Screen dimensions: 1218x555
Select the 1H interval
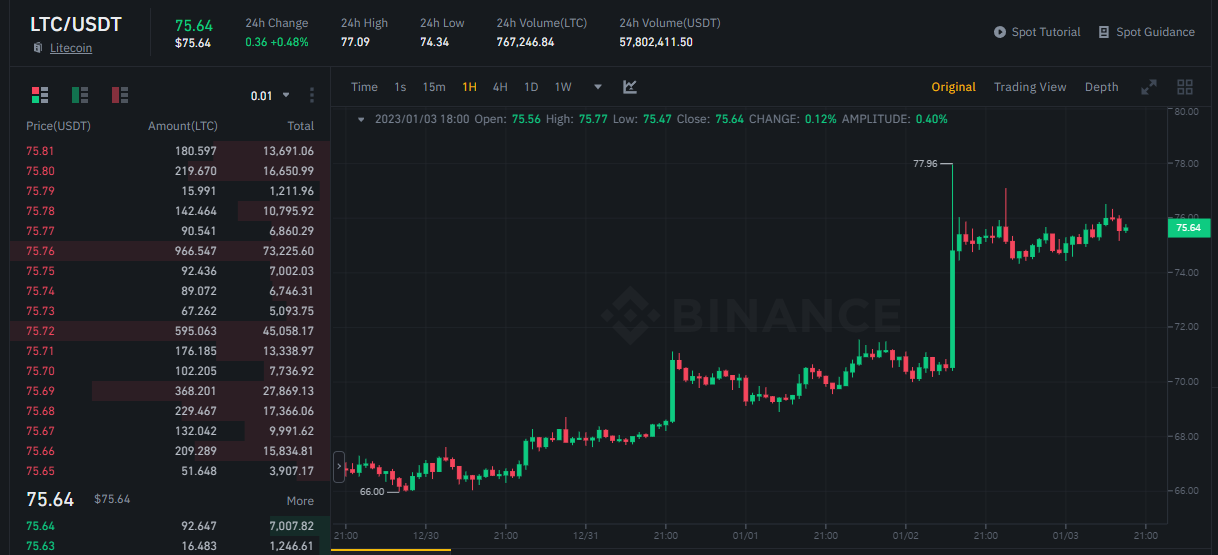click(x=469, y=87)
